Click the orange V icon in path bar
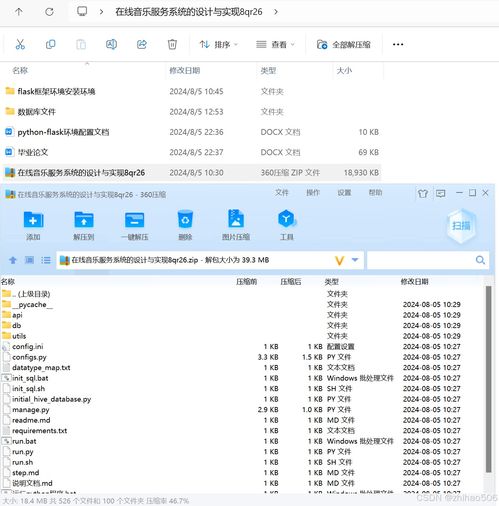 pyautogui.click(x=339, y=260)
